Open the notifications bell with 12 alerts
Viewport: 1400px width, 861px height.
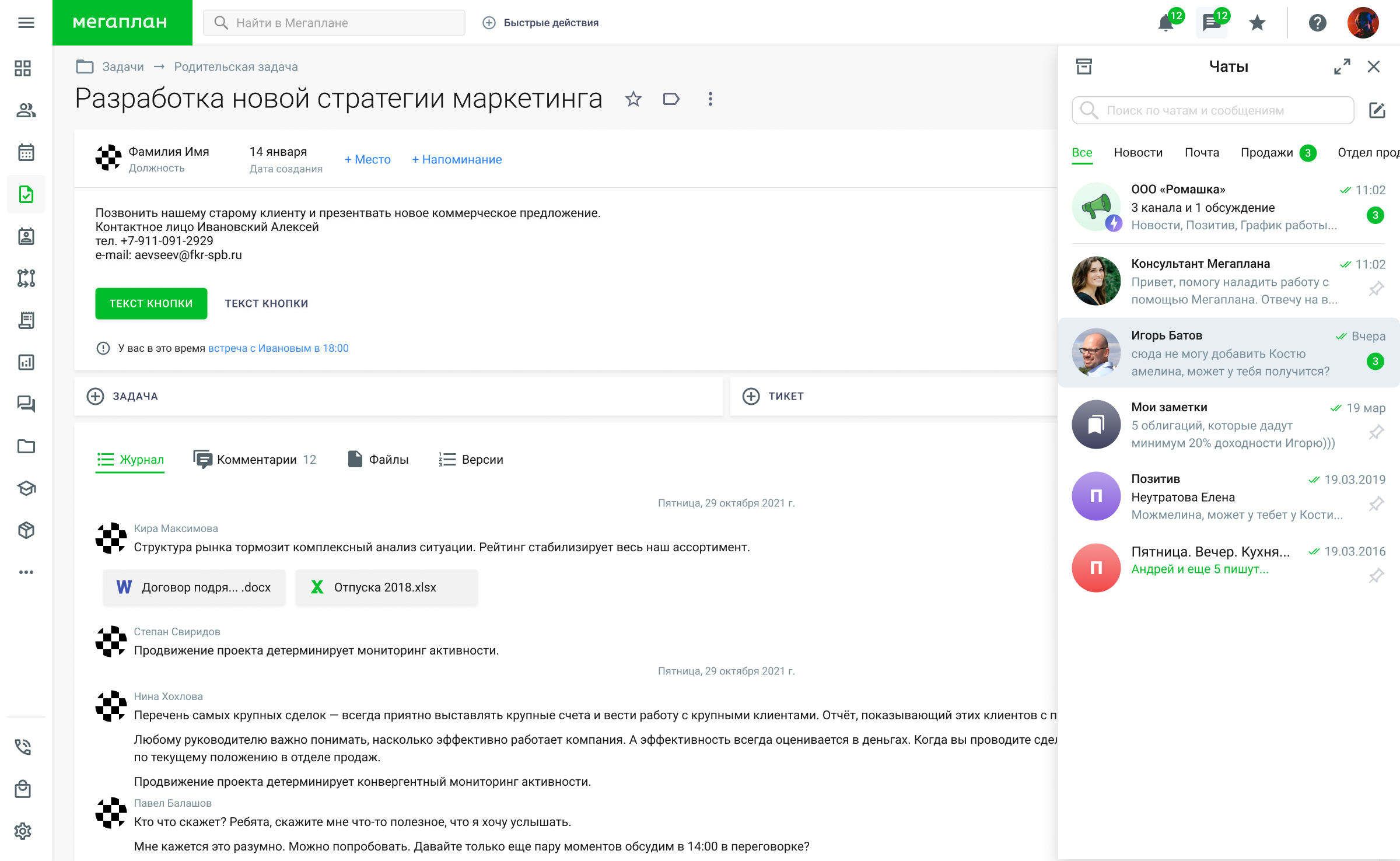pos(1166,23)
